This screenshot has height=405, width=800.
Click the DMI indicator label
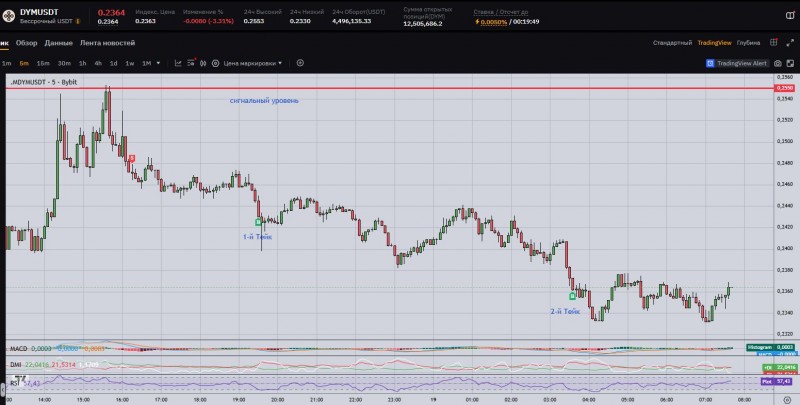pos(16,365)
